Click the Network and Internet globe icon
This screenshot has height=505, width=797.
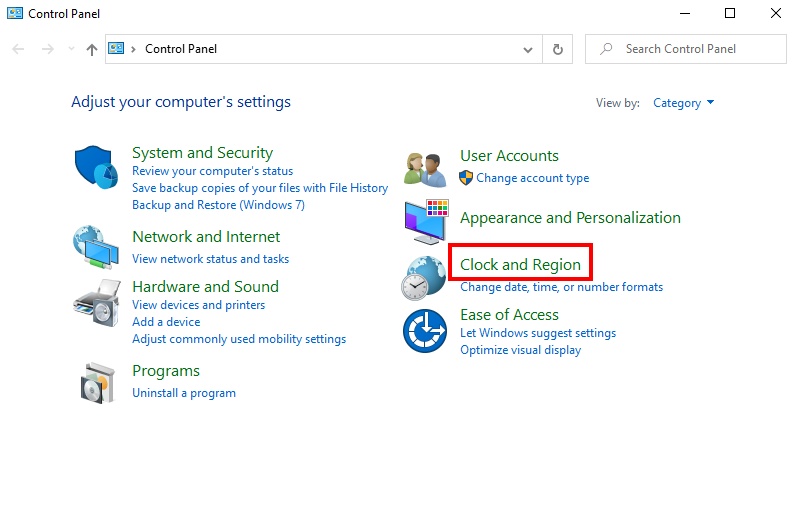click(96, 247)
